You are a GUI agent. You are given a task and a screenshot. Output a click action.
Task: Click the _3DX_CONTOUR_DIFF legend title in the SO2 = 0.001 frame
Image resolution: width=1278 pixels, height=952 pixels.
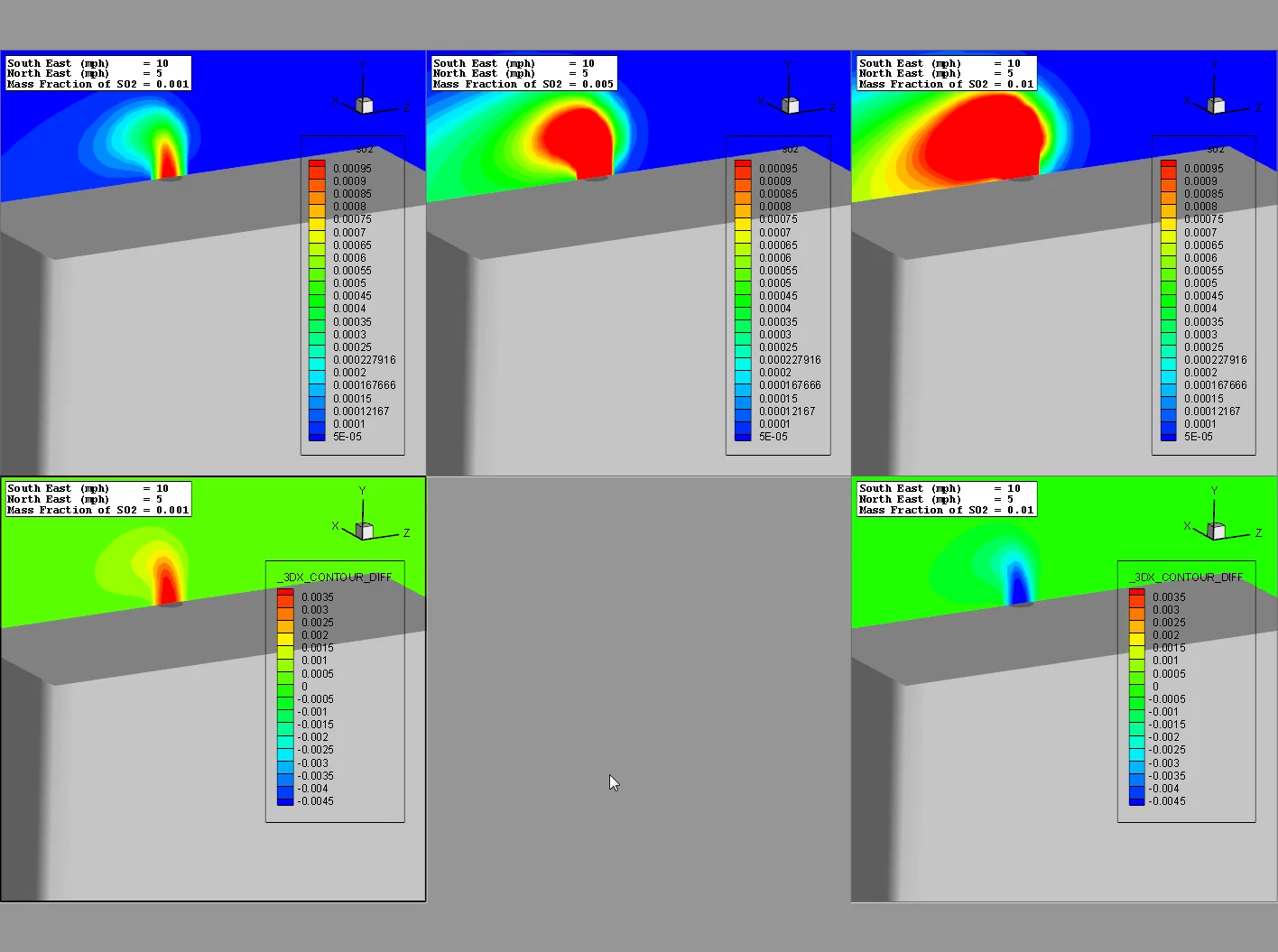[334, 578]
